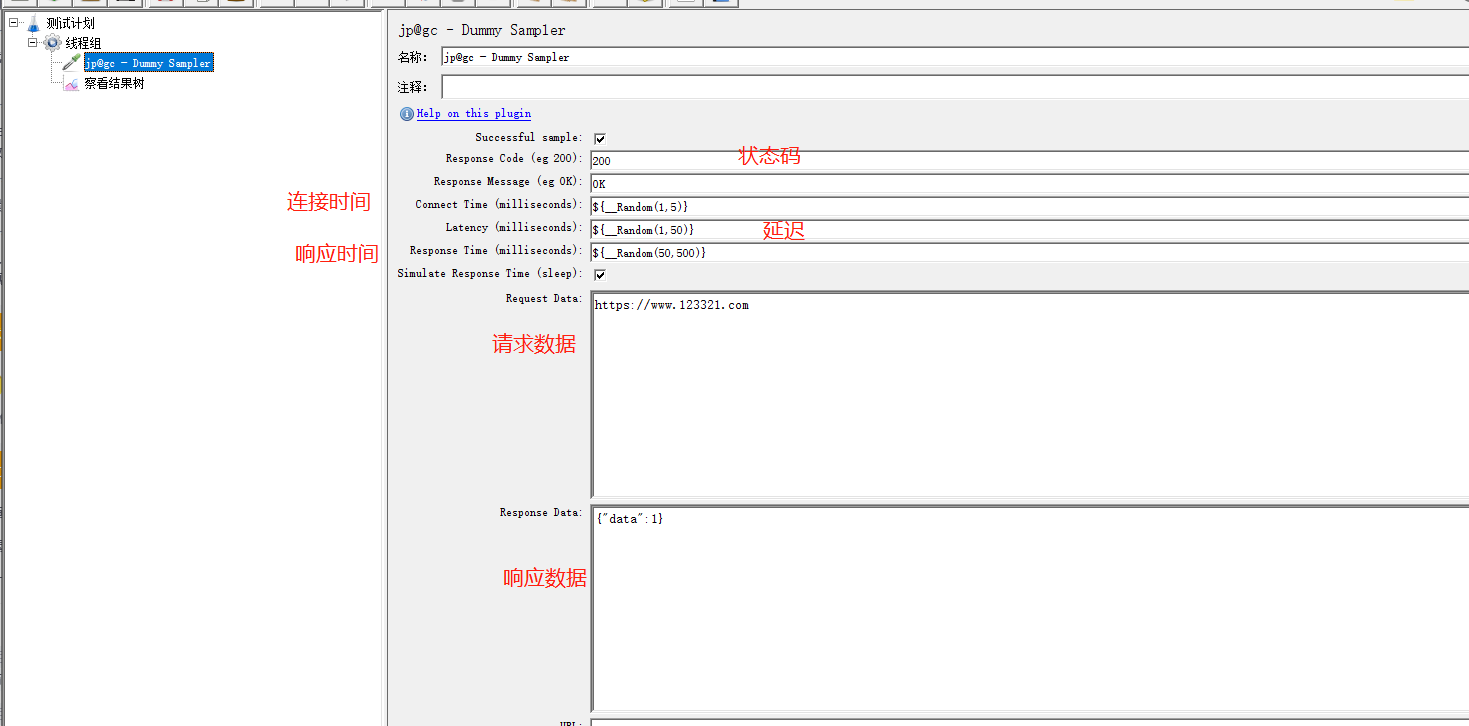
Task: Click the 线程组 gear icon
Action: (53, 43)
